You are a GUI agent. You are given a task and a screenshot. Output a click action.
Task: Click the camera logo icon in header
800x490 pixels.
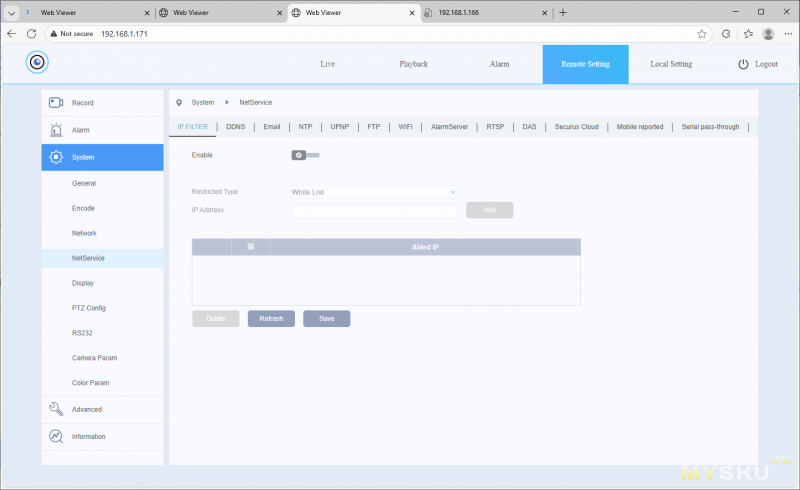click(38, 63)
